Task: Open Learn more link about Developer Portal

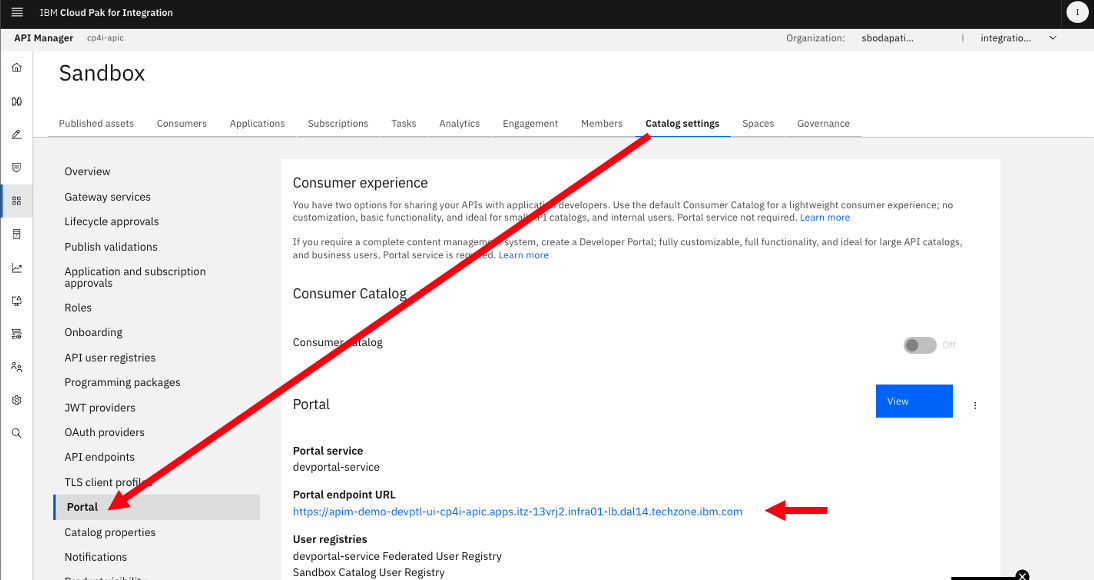Action: point(523,255)
